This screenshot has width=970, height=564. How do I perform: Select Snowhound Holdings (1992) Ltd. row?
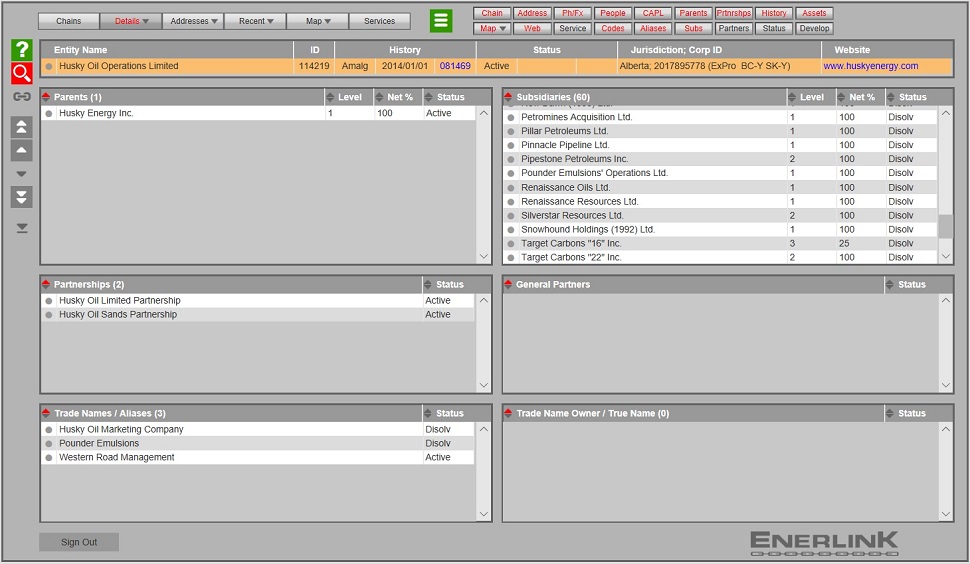coord(721,229)
